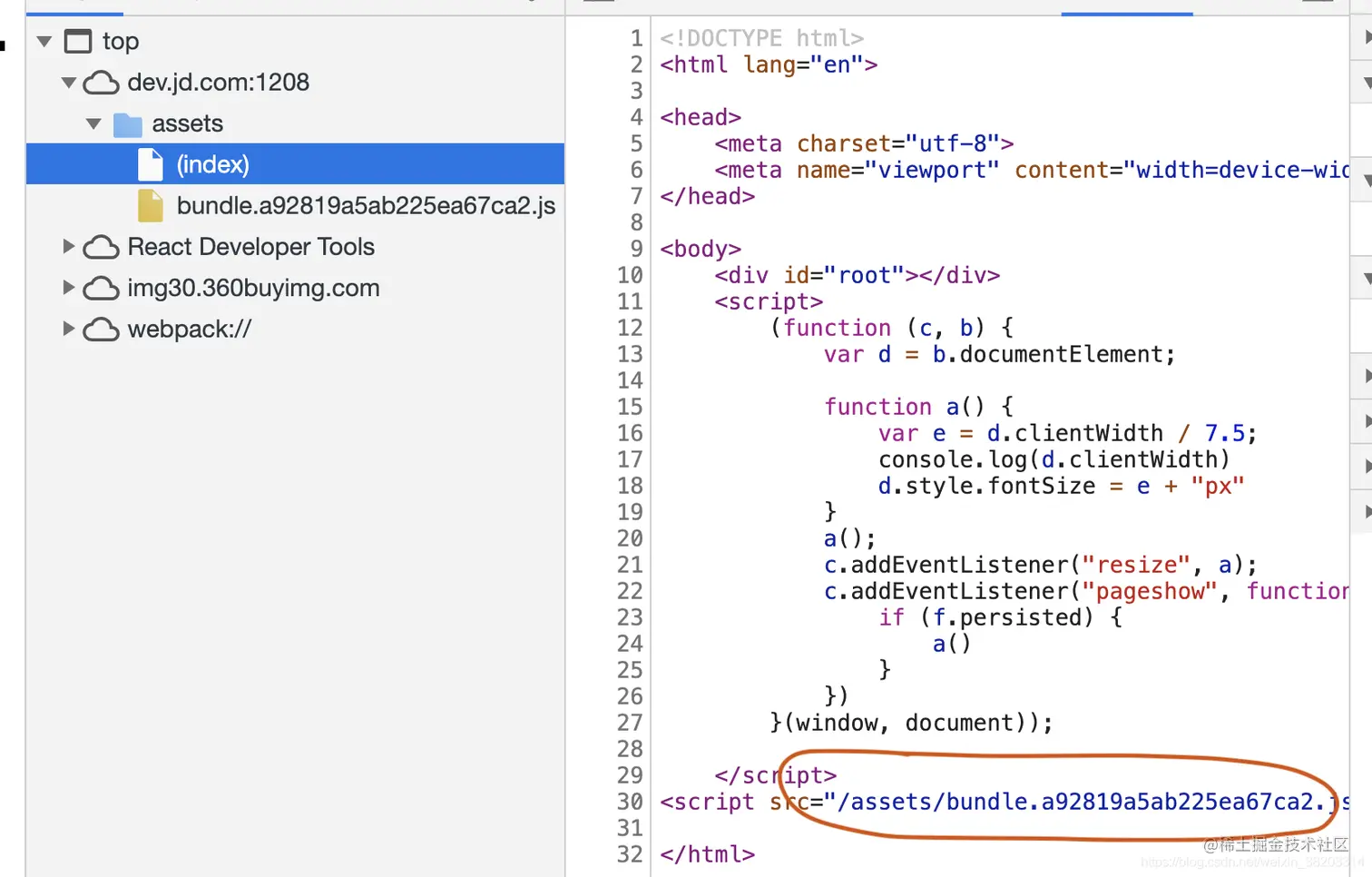Click the blue assets folder icon
Viewport: 1372px width, 877px height.
point(127,124)
